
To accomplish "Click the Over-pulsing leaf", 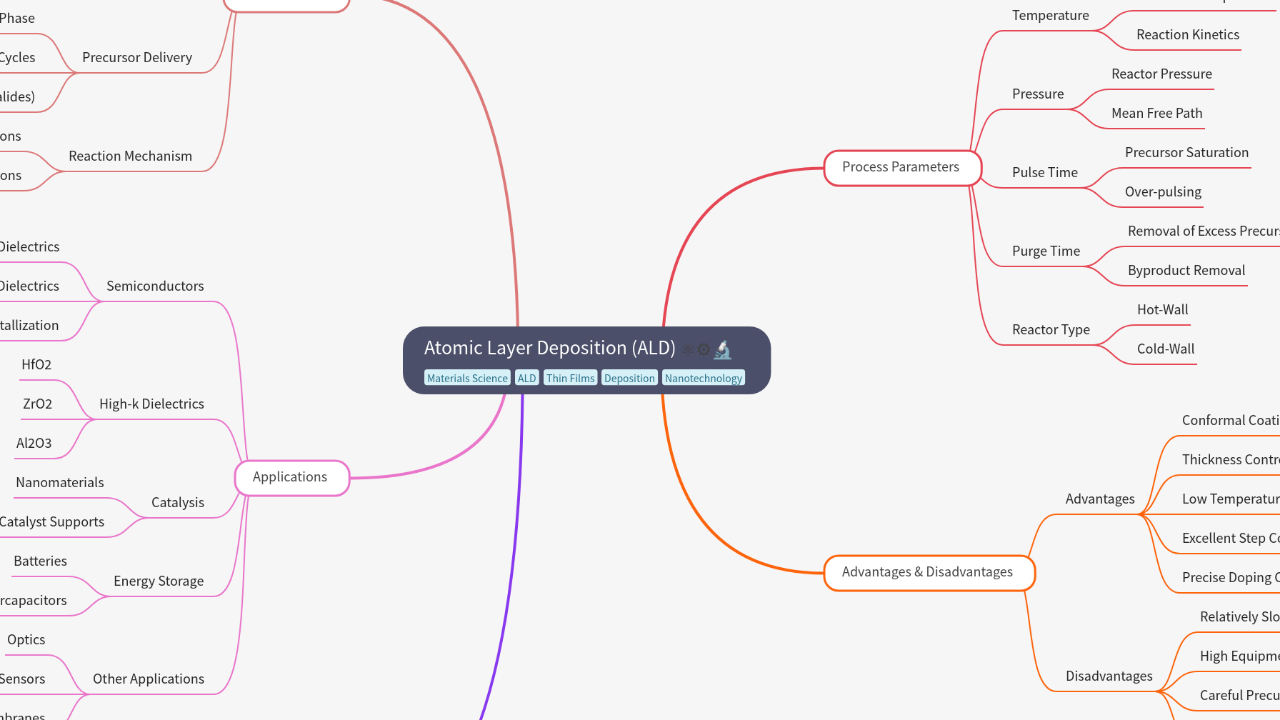I will (1163, 191).
